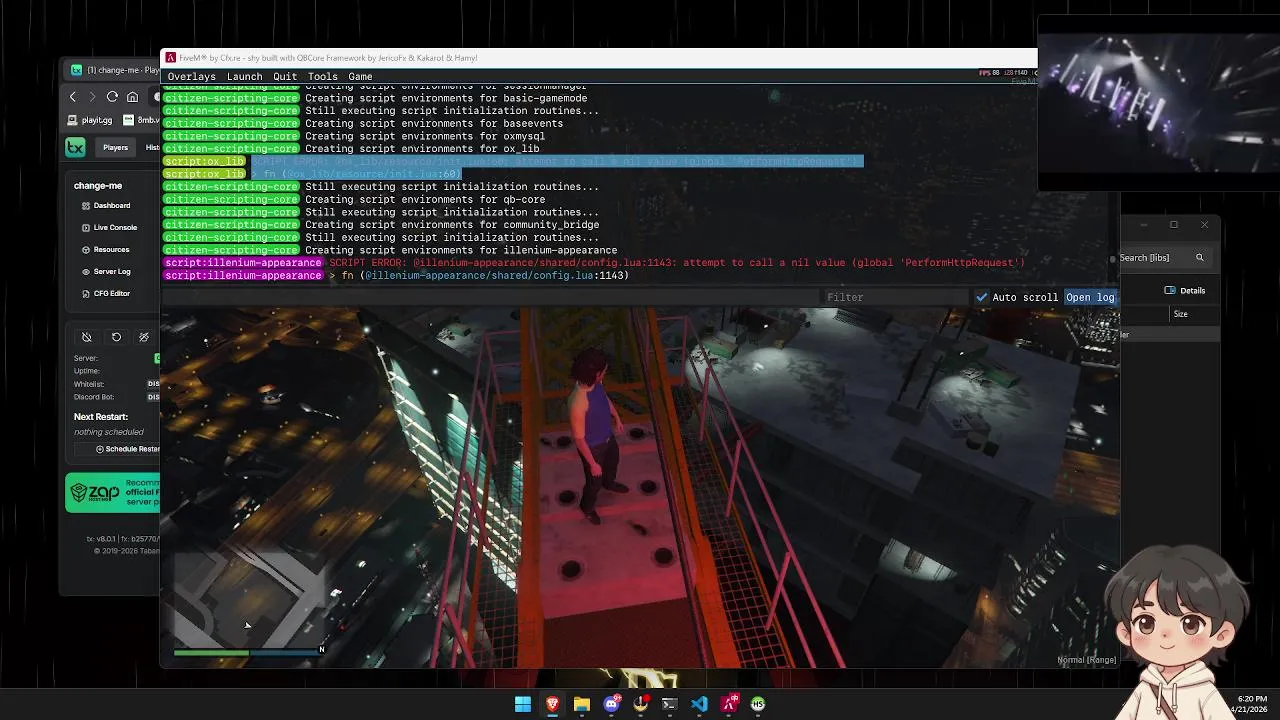Open the green HS app on taskbar
Viewport: 1280px width, 720px height.
pyautogui.click(x=758, y=704)
